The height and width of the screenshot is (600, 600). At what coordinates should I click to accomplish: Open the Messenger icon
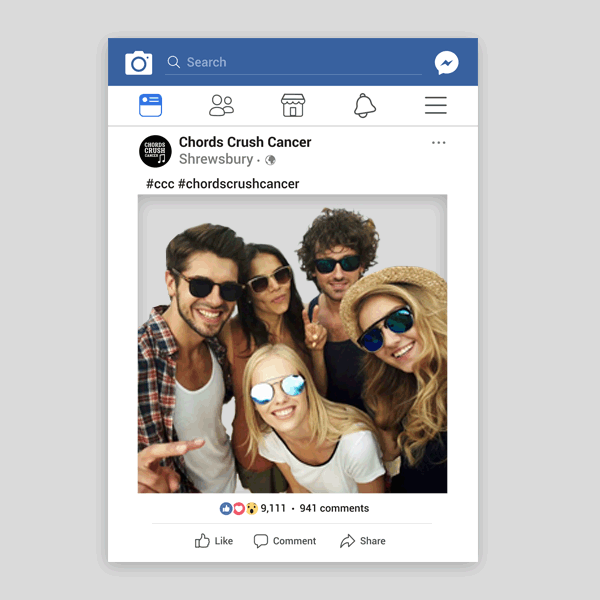click(x=446, y=62)
